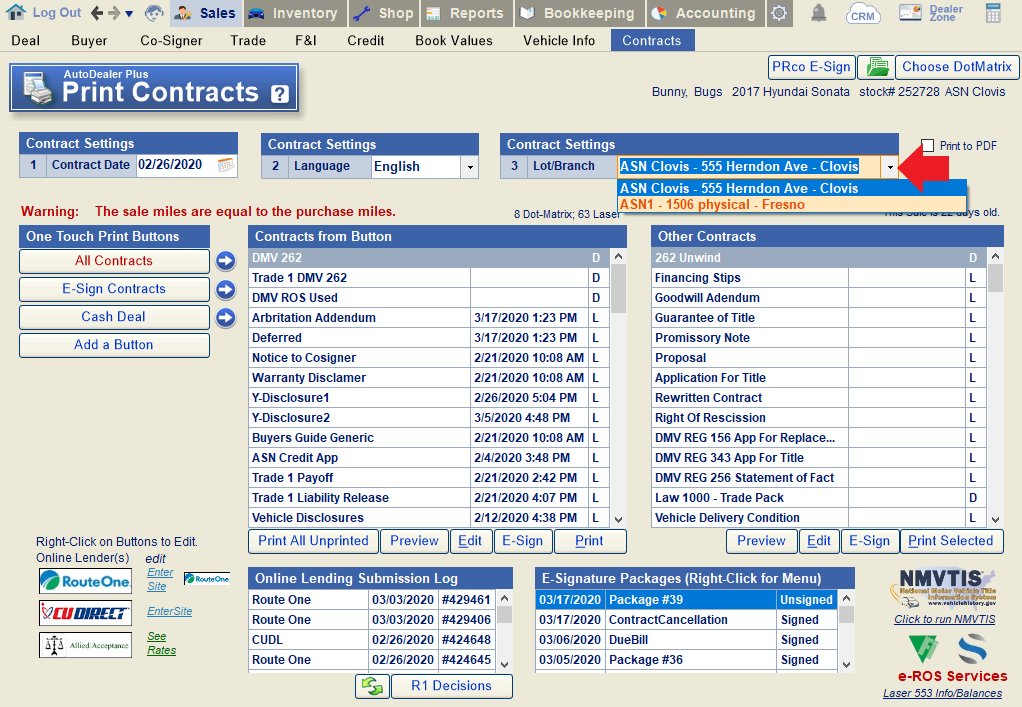Click the blue S e-ROS logo
This screenshot has height=707, width=1022.
click(x=972, y=649)
